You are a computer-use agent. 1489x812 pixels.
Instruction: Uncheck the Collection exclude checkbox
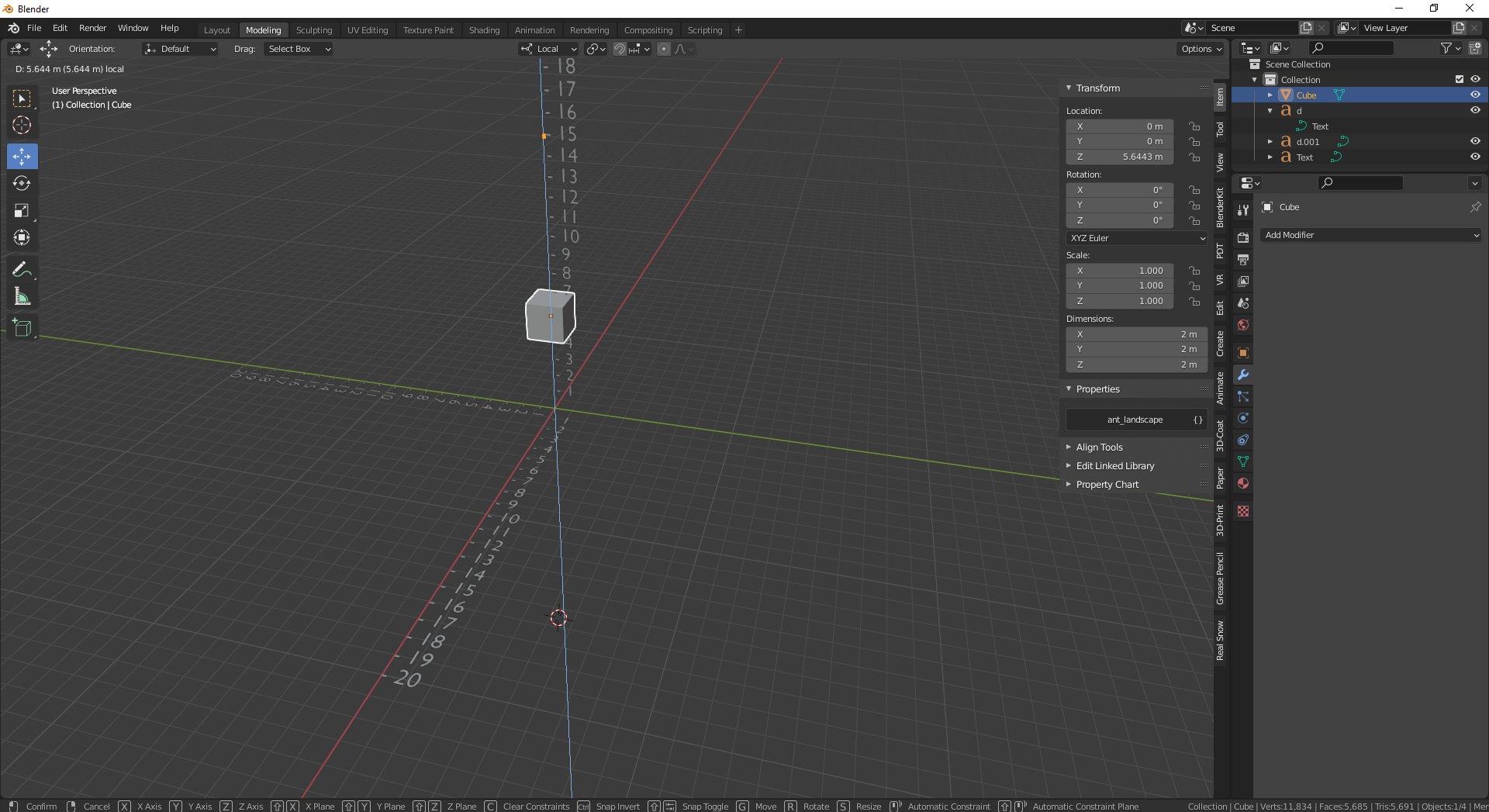point(1460,79)
